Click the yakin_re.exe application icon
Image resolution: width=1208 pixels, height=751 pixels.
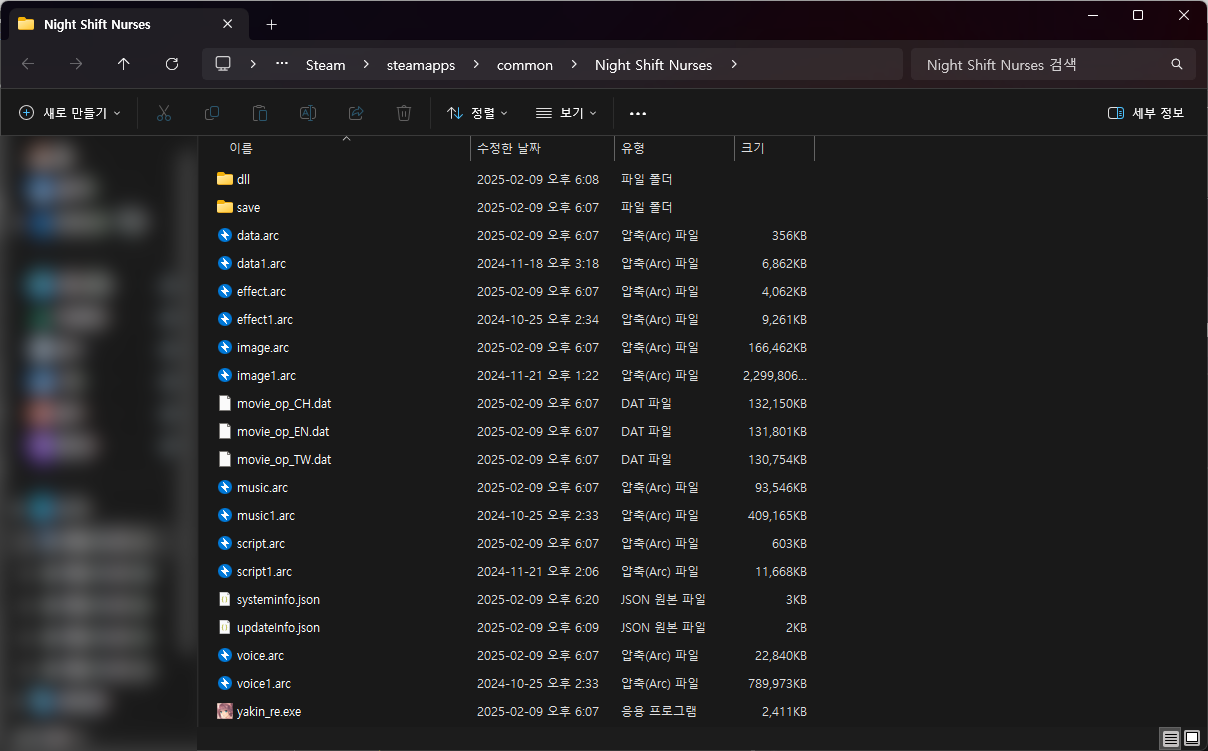click(224, 711)
